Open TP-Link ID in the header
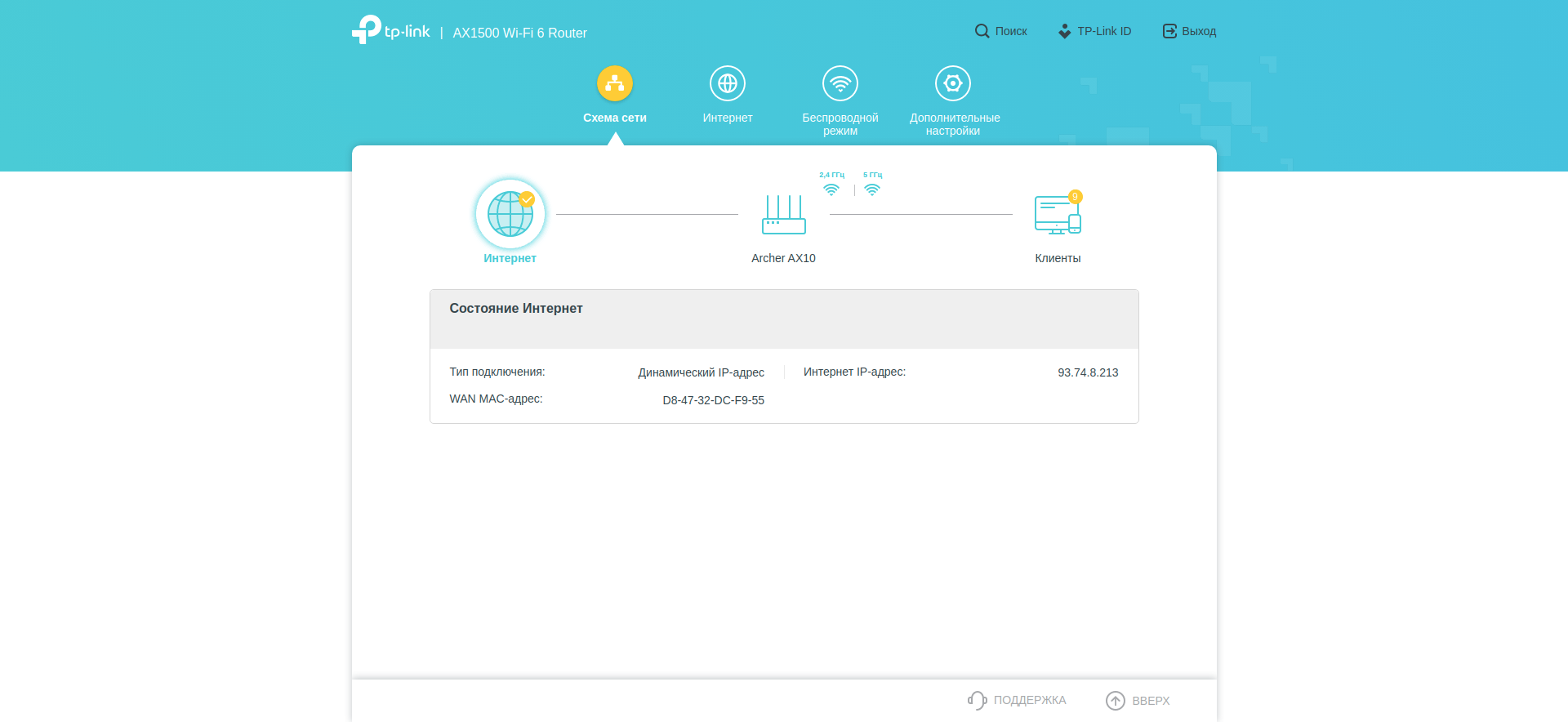Screen dimensions: 1568x722 [1094, 31]
